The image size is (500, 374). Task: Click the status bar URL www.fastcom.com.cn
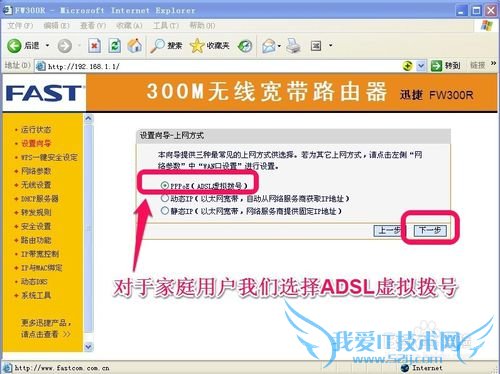click(x=62, y=368)
